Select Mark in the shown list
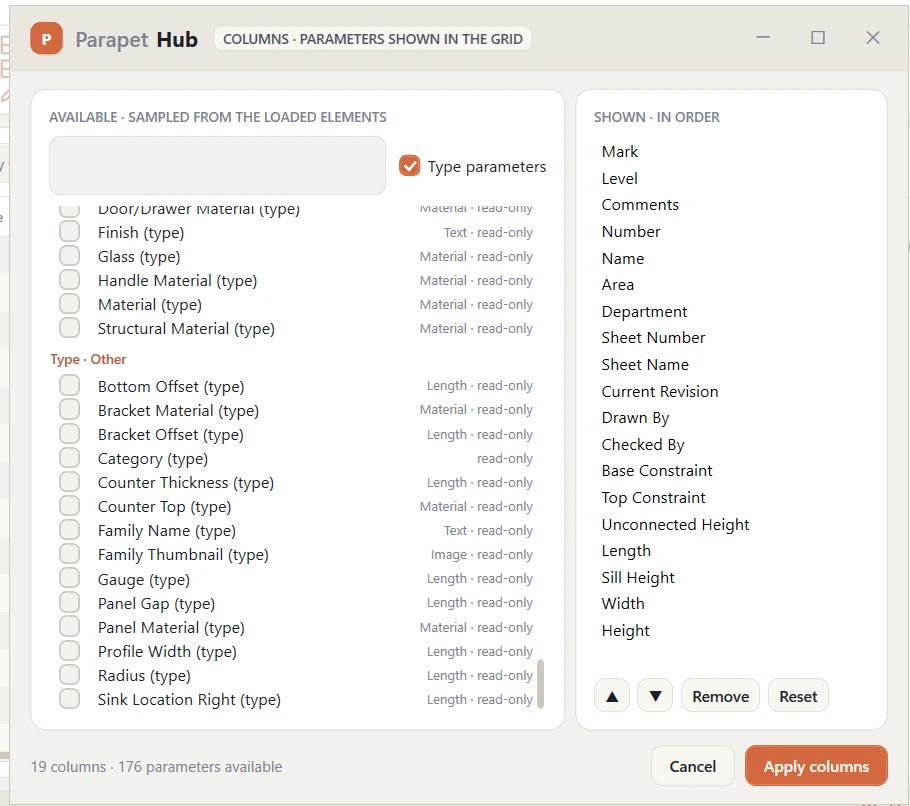The image size is (910, 806). click(619, 151)
